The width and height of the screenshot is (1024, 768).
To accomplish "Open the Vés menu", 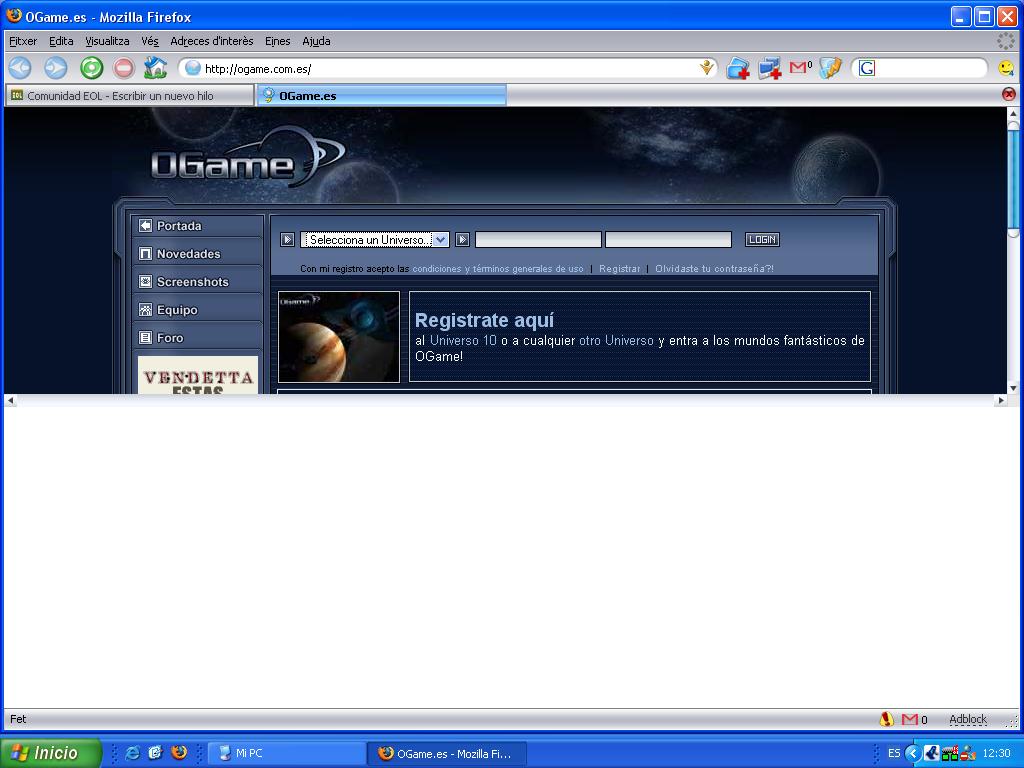I will click(x=150, y=41).
